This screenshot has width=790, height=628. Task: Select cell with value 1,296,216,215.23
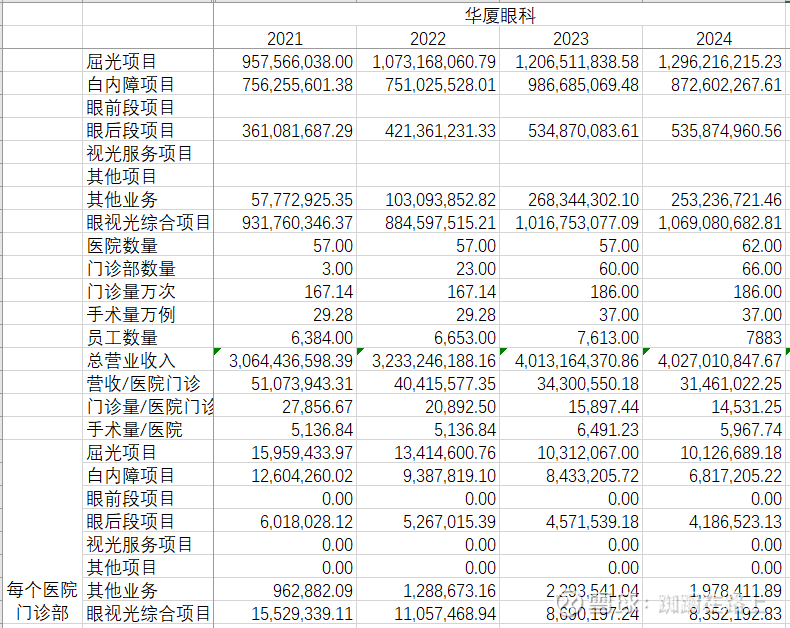pyautogui.click(x=714, y=61)
